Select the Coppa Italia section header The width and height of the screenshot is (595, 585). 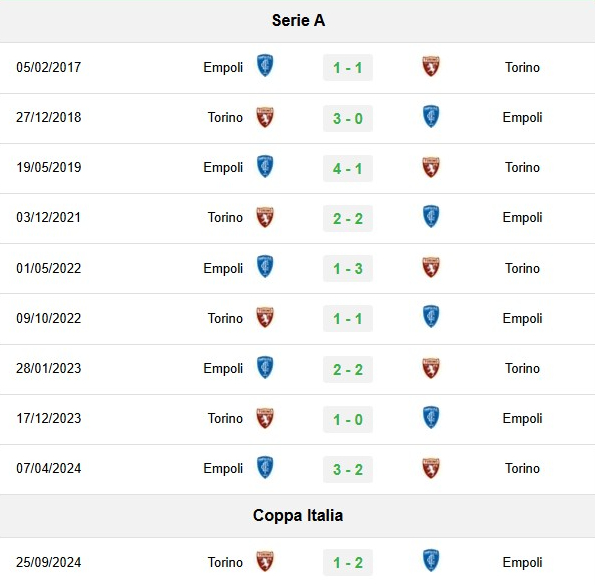[298, 515]
